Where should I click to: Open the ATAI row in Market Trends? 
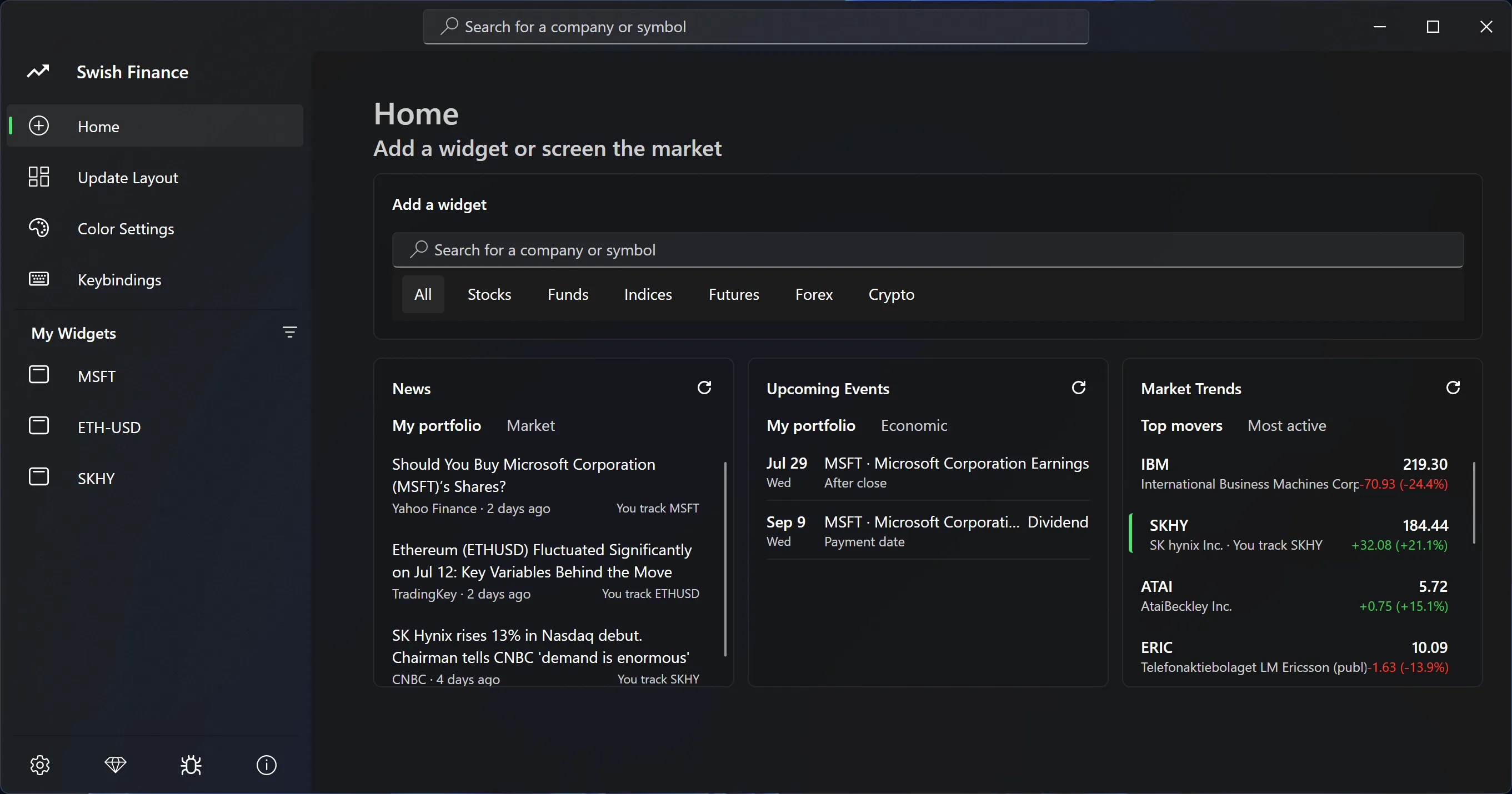pyautogui.click(x=1294, y=595)
